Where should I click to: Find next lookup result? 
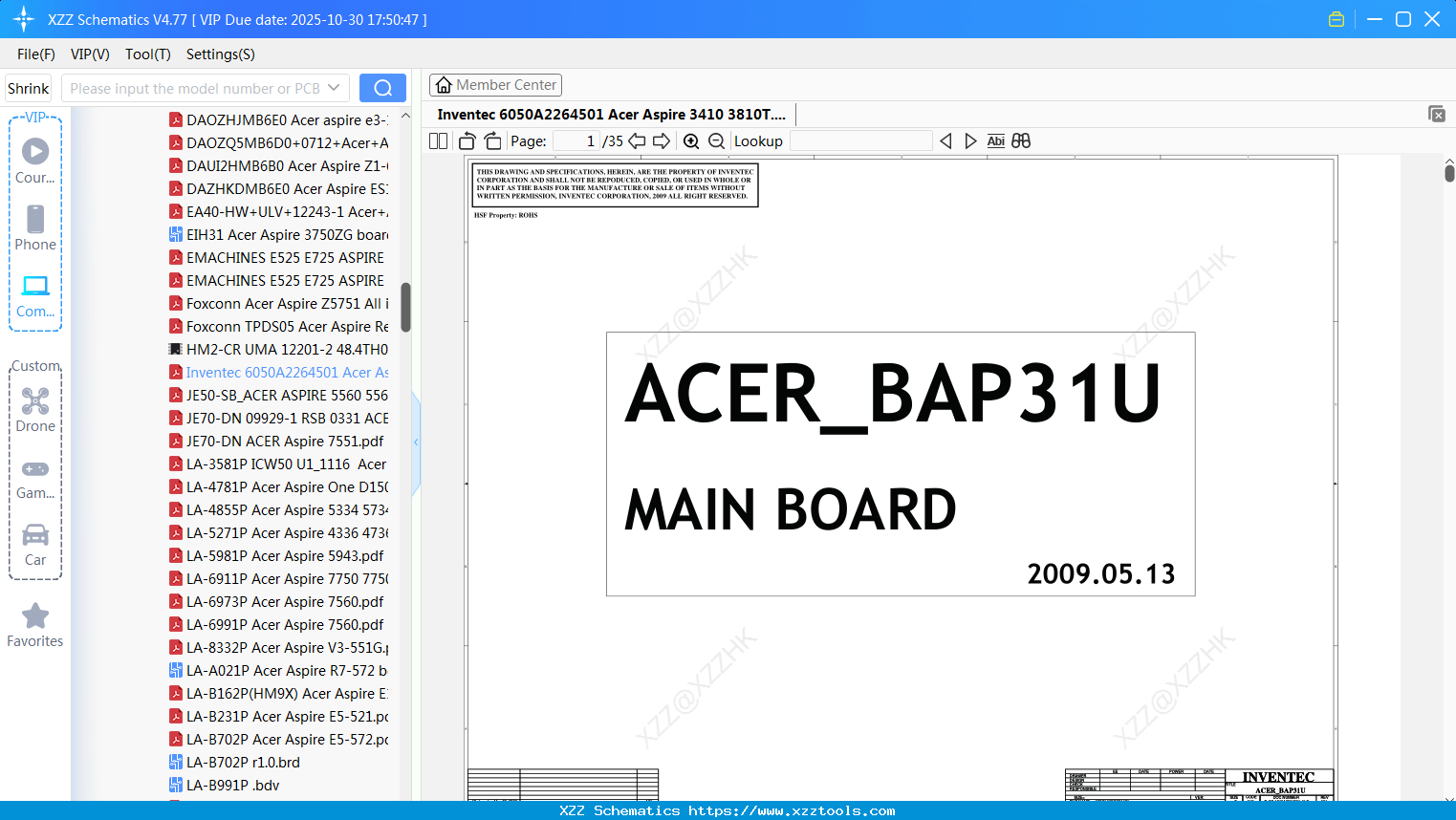click(x=970, y=141)
